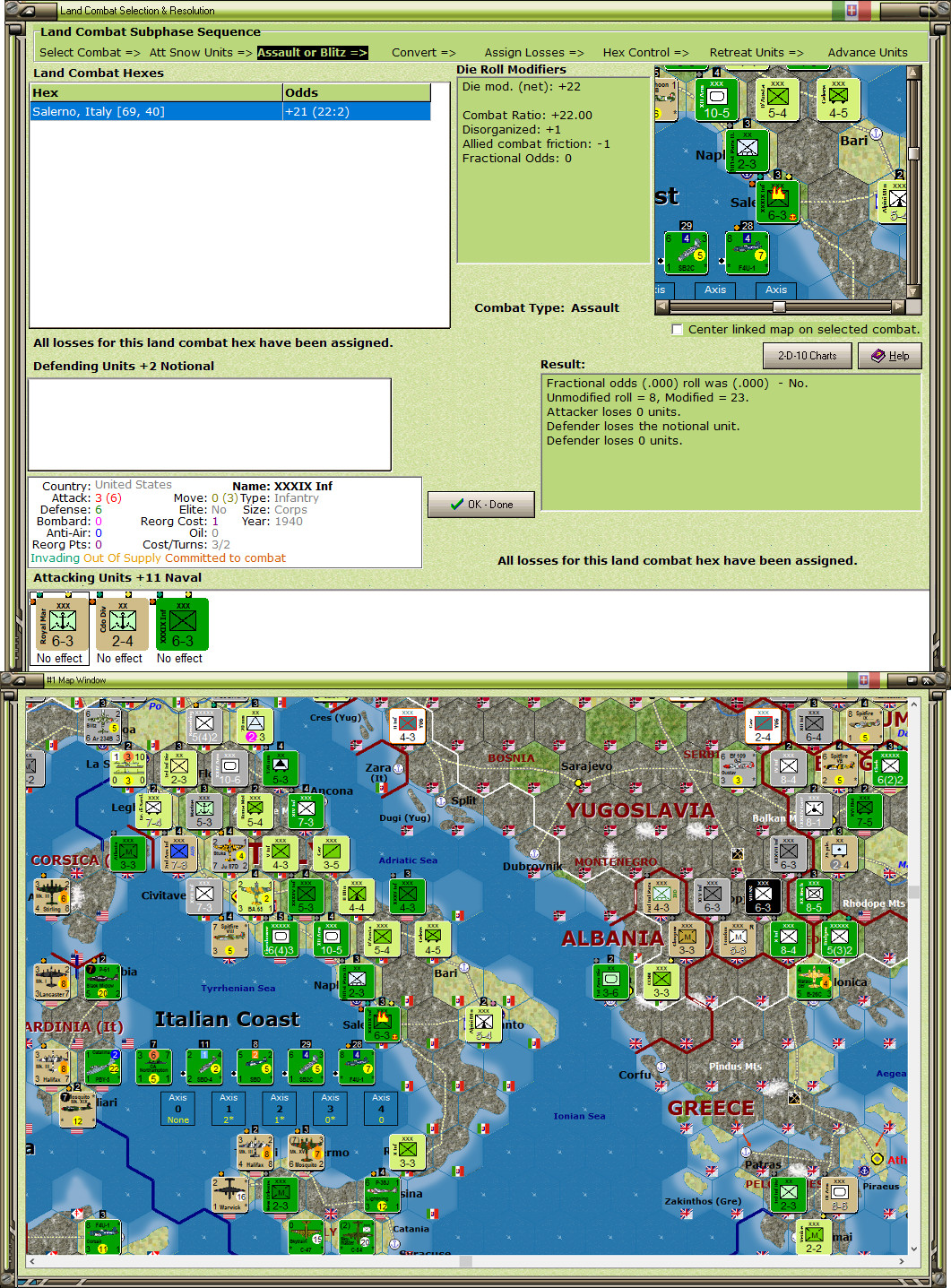Click the Axis 2 sea box section
This screenshot has width=951, height=1288.
click(x=280, y=1109)
